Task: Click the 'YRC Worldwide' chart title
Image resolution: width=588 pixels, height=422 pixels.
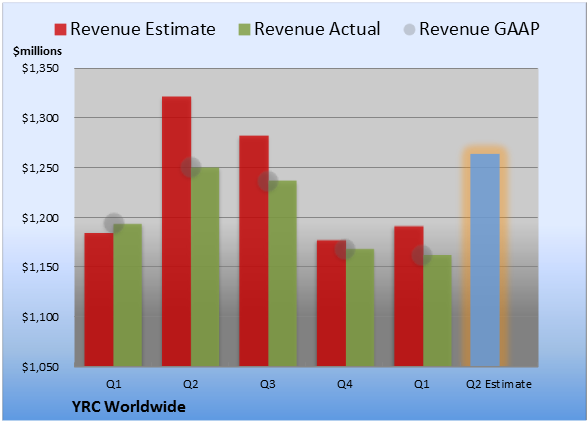Action: point(129,407)
